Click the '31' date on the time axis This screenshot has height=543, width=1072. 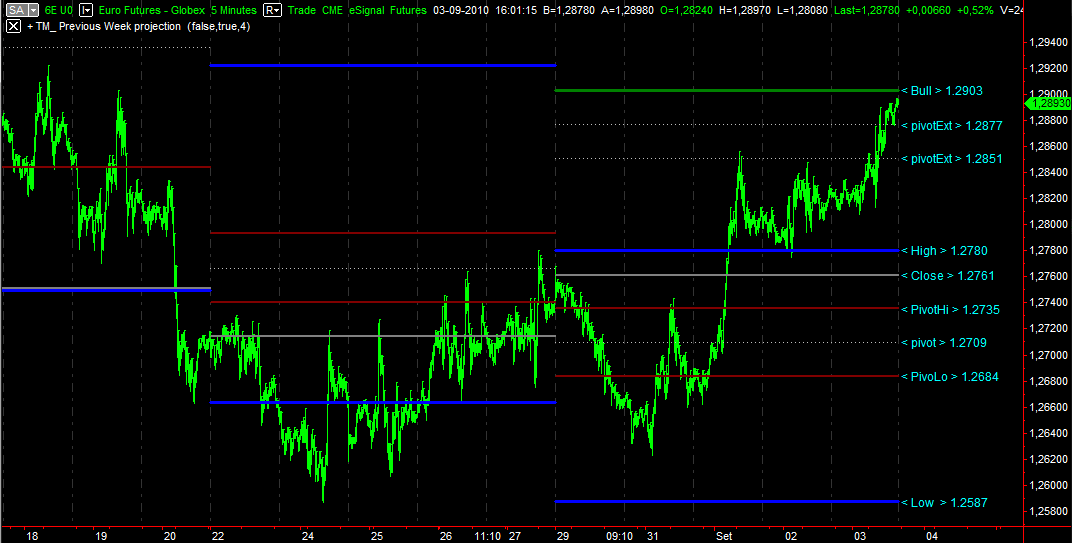click(653, 536)
